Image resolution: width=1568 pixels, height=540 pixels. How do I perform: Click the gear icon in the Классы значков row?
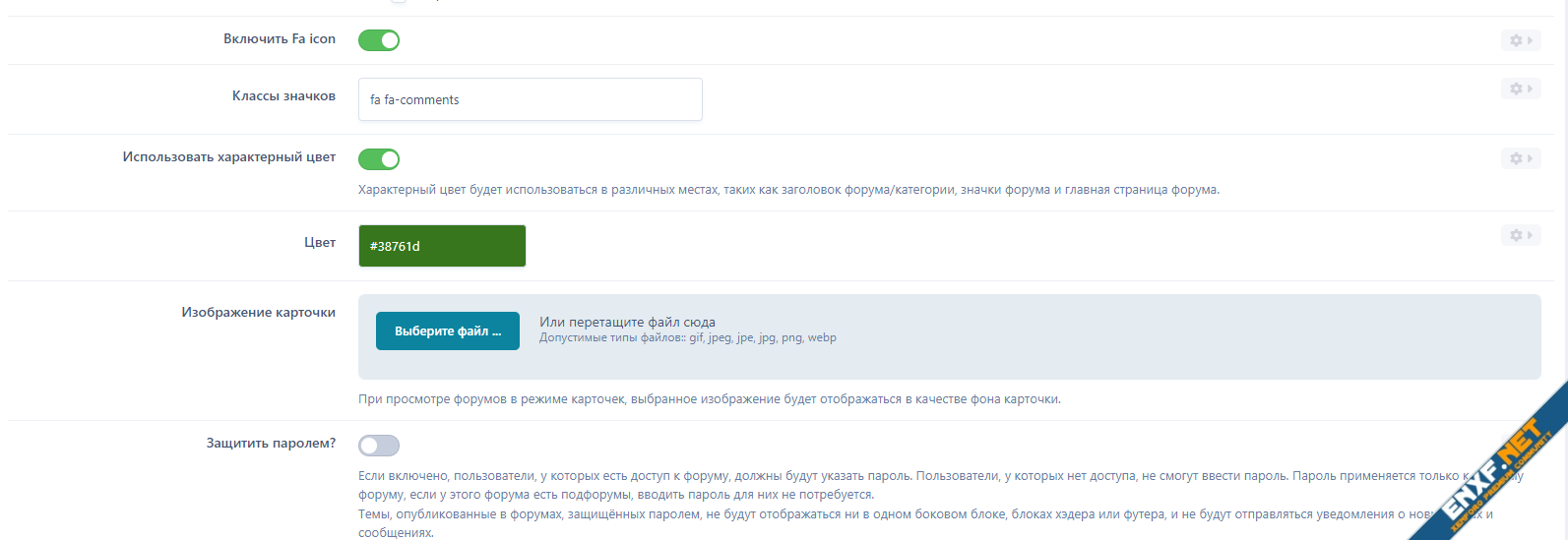click(x=1516, y=89)
